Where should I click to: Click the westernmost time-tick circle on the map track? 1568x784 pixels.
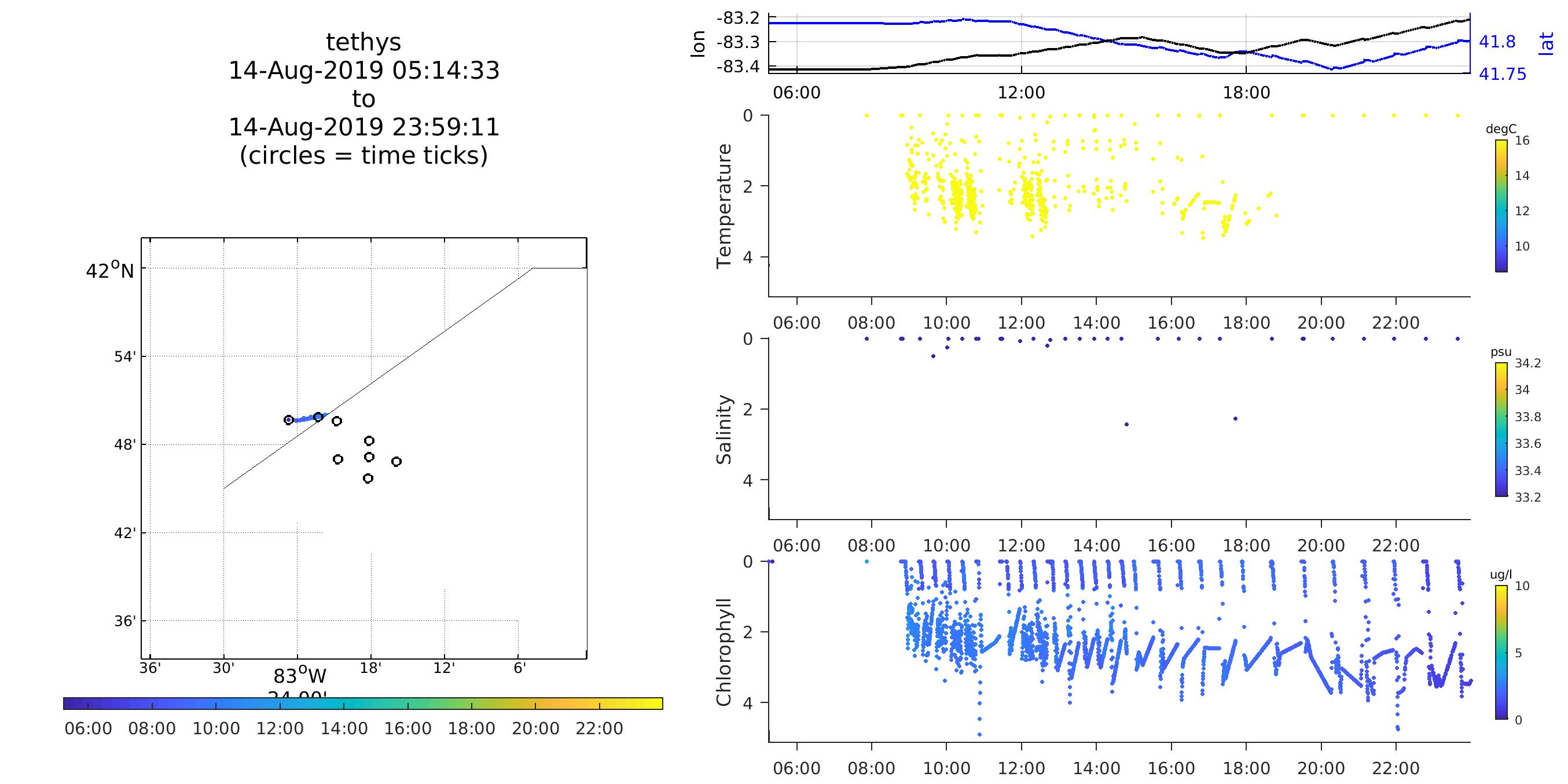(x=288, y=420)
